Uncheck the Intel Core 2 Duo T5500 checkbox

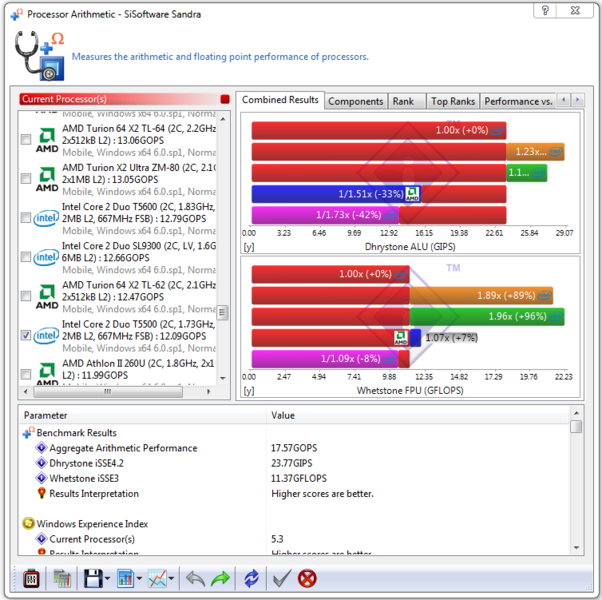pos(26,335)
